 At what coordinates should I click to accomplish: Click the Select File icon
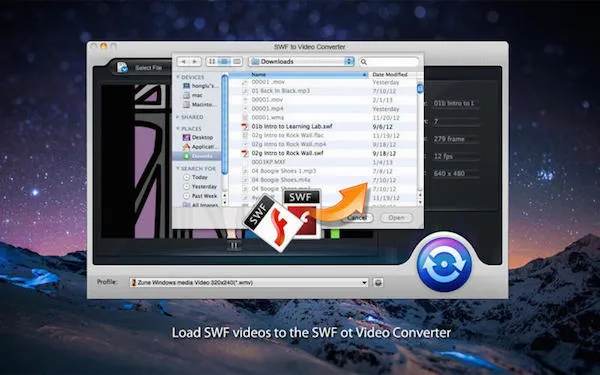coord(122,67)
